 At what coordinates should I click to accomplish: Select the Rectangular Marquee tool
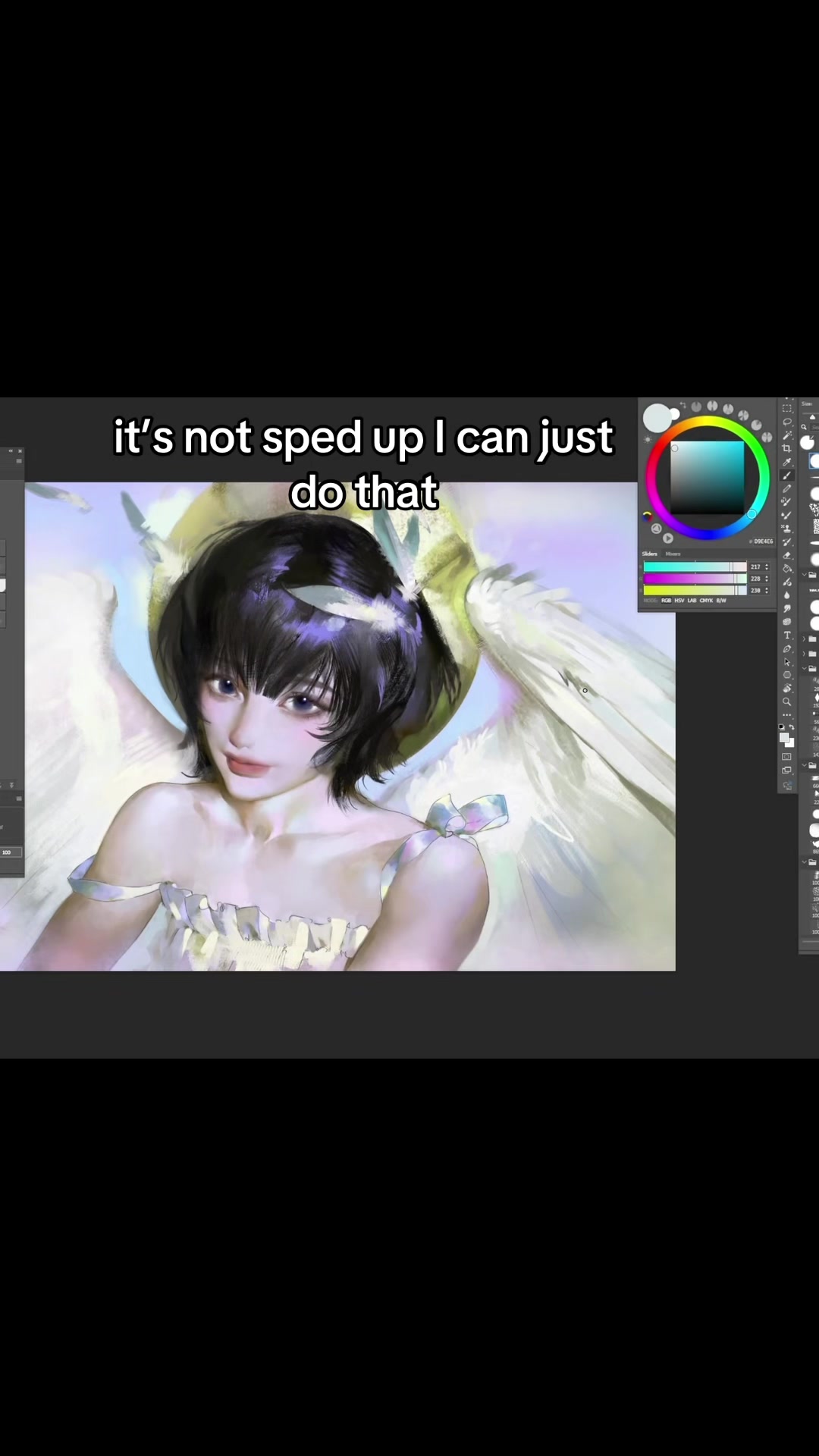tap(786, 408)
